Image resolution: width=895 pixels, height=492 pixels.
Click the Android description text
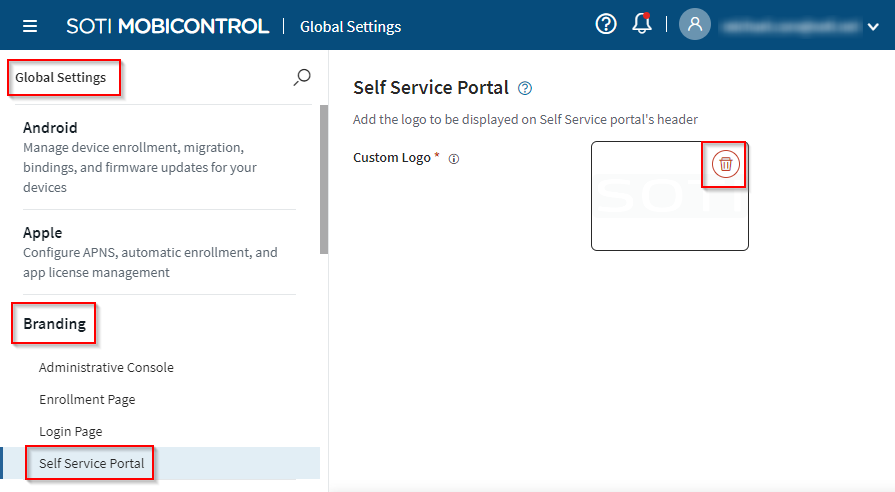pyautogui.click(x=140, y=167)
